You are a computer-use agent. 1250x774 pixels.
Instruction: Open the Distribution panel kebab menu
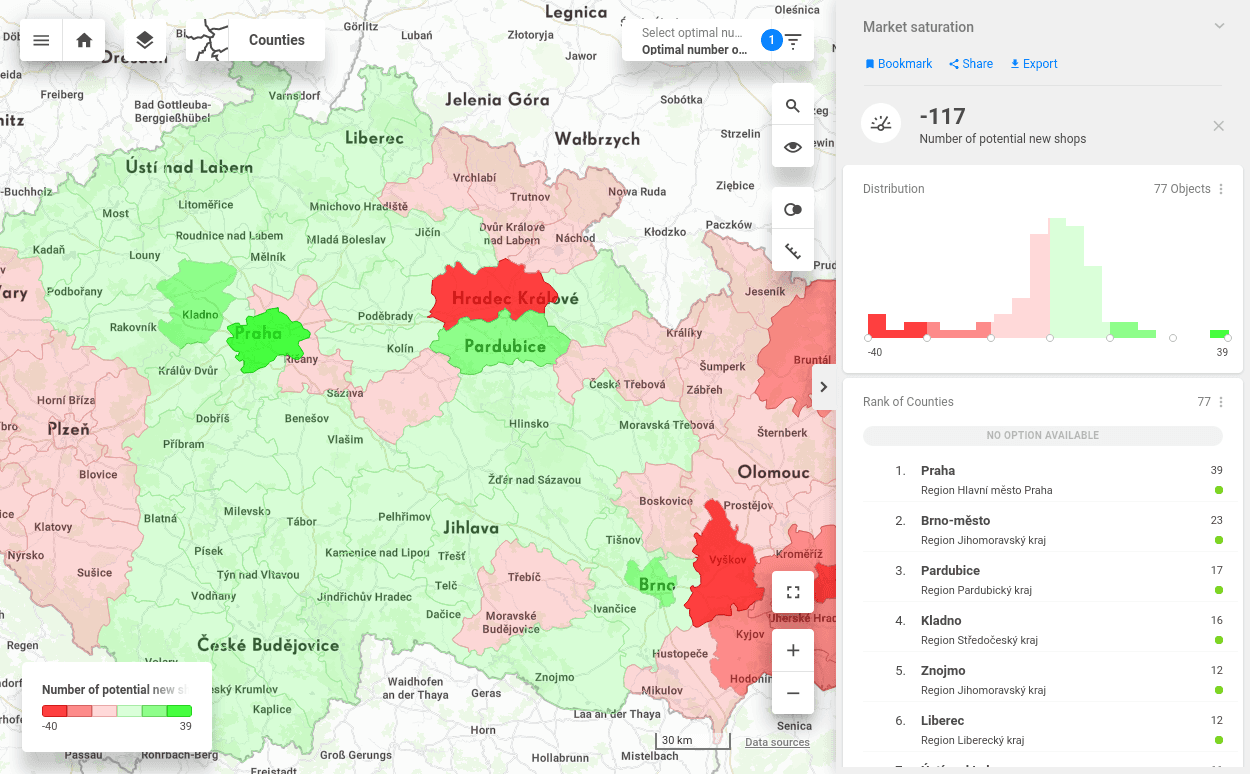pyautogui.click(x=1219, y=188)
